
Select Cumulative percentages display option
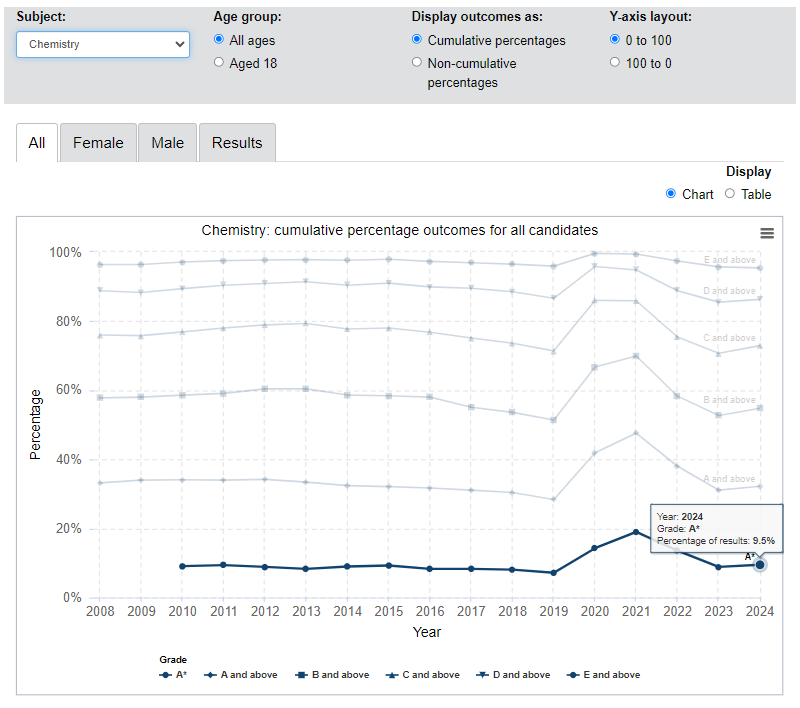[x=418, y=41]
